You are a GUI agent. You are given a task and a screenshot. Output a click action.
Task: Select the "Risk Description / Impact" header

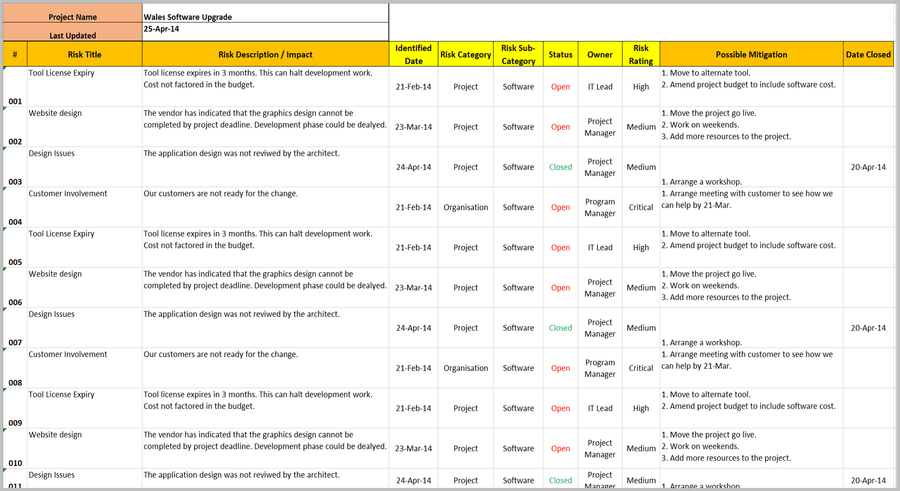pos(265,54)
